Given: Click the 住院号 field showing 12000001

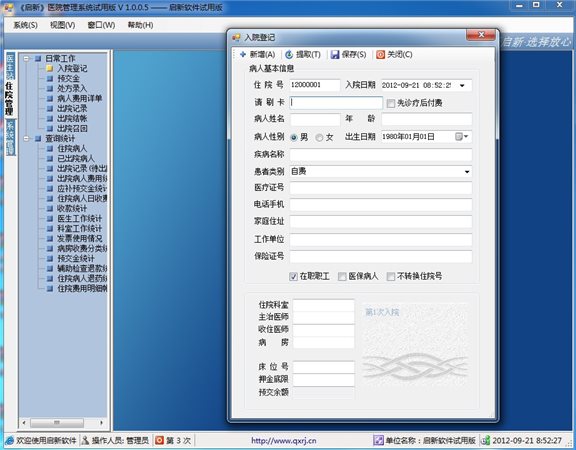Looking at the screenshot, I should click(x=315, y=85).
